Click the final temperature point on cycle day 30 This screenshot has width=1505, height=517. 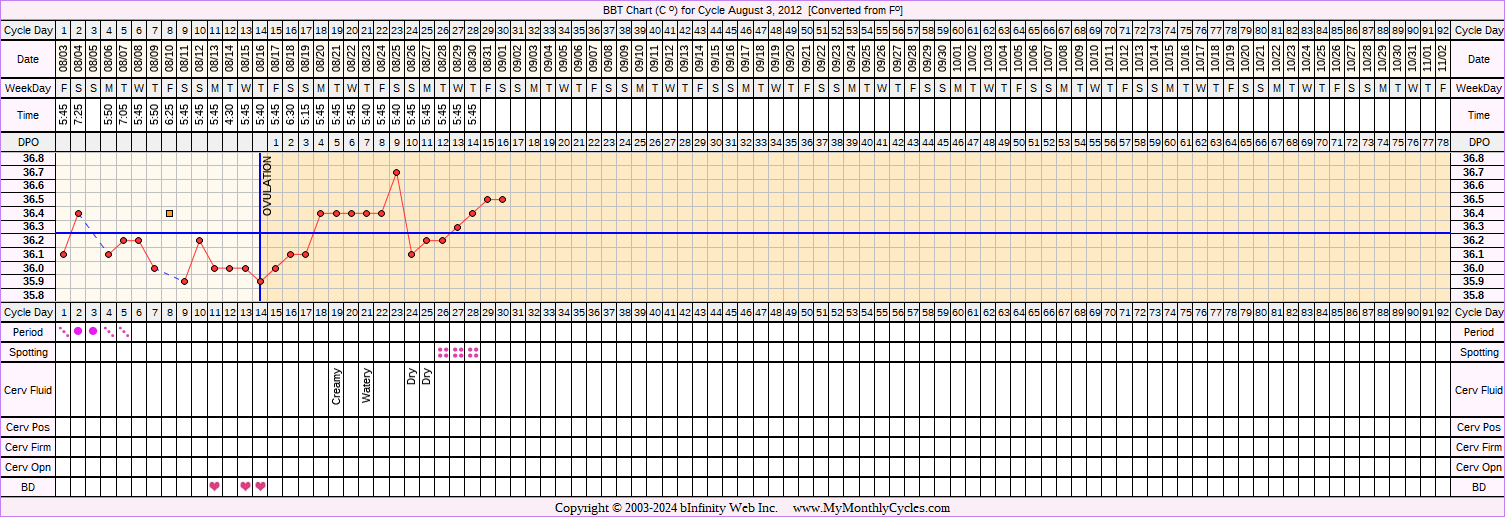502,199
